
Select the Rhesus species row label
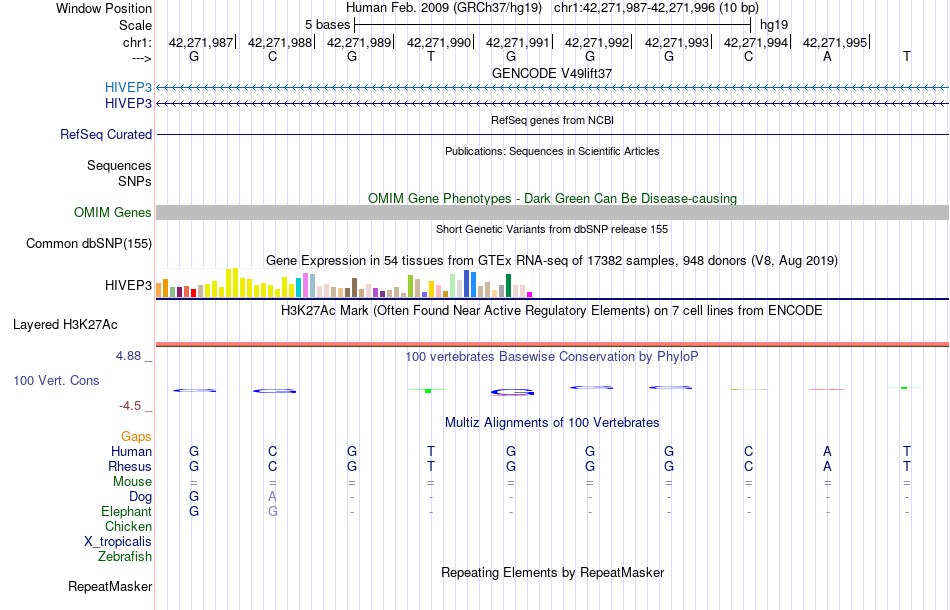coord(130,466)
